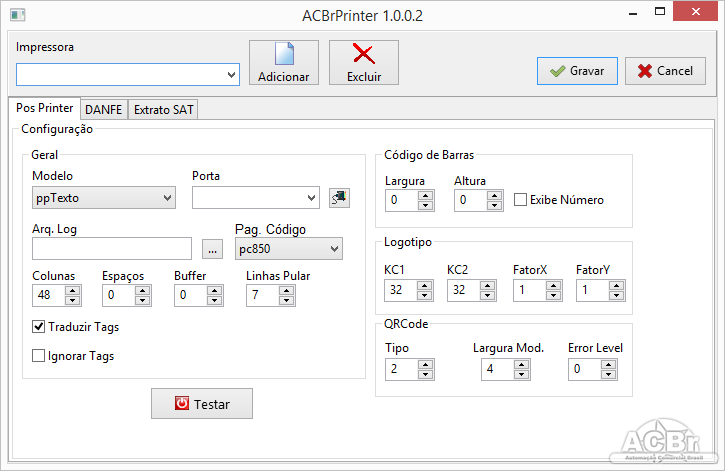This screenshot has height=471, width=725.
Task: Increase the logo KC1 value
Action: point(424,285)
